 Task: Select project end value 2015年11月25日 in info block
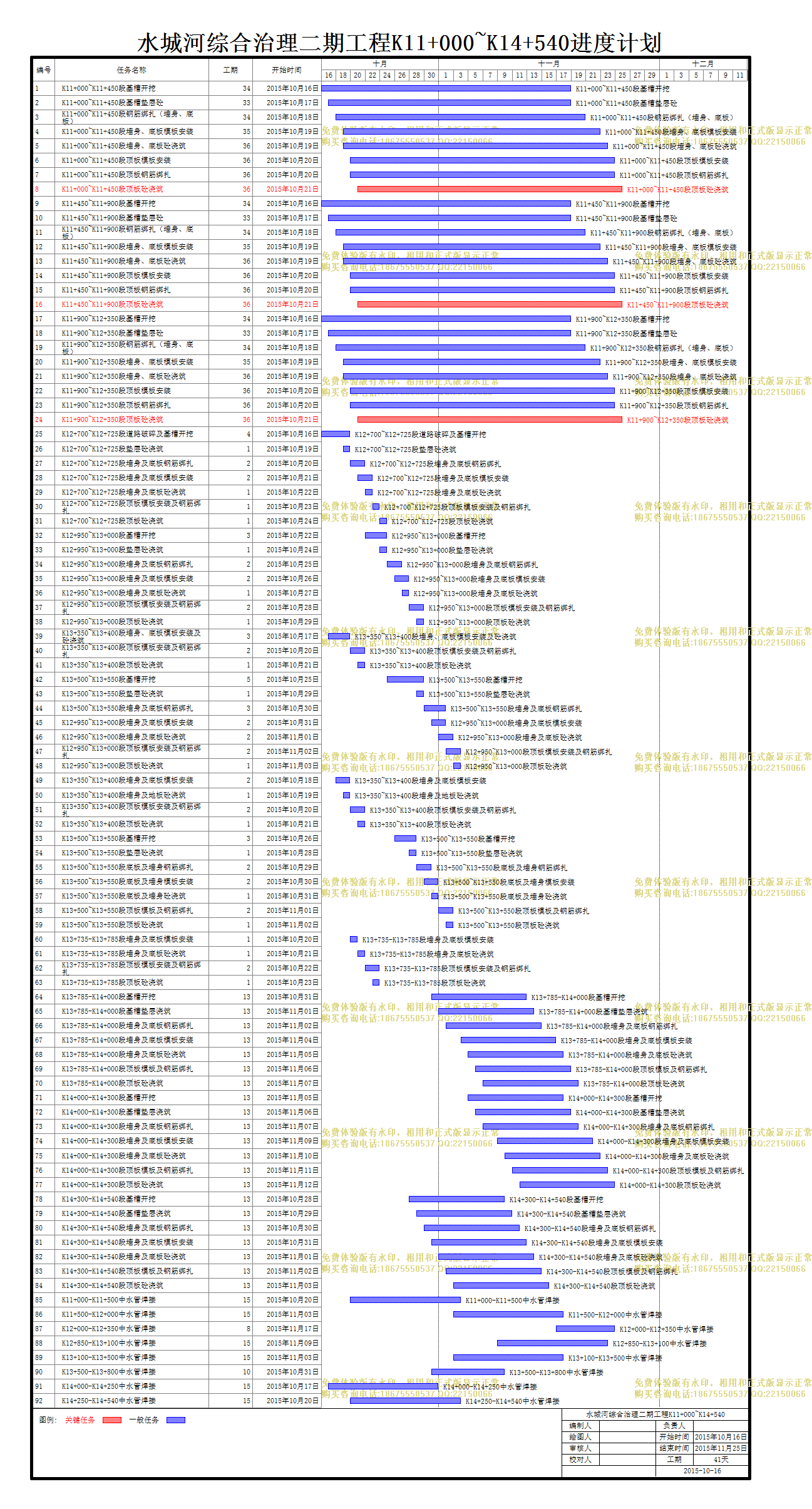[721, 1448]
